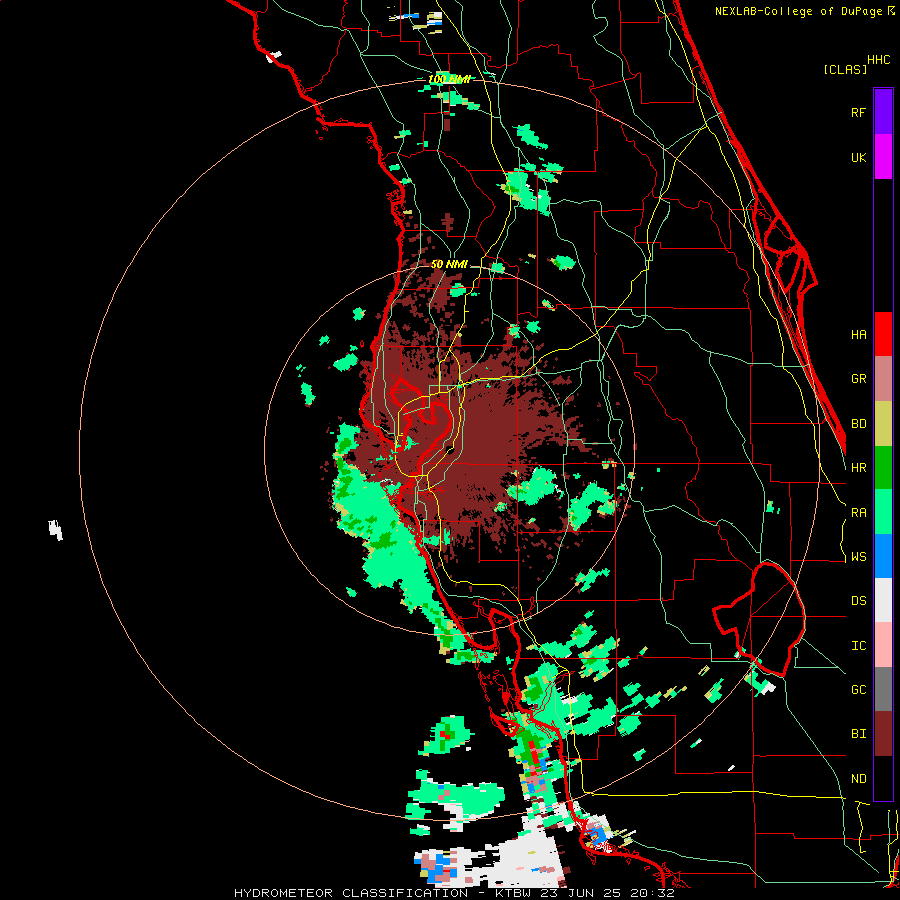Click the light pink IC legend swatch
The height and width of the screenshot is (900, 900).
(883, 645)
